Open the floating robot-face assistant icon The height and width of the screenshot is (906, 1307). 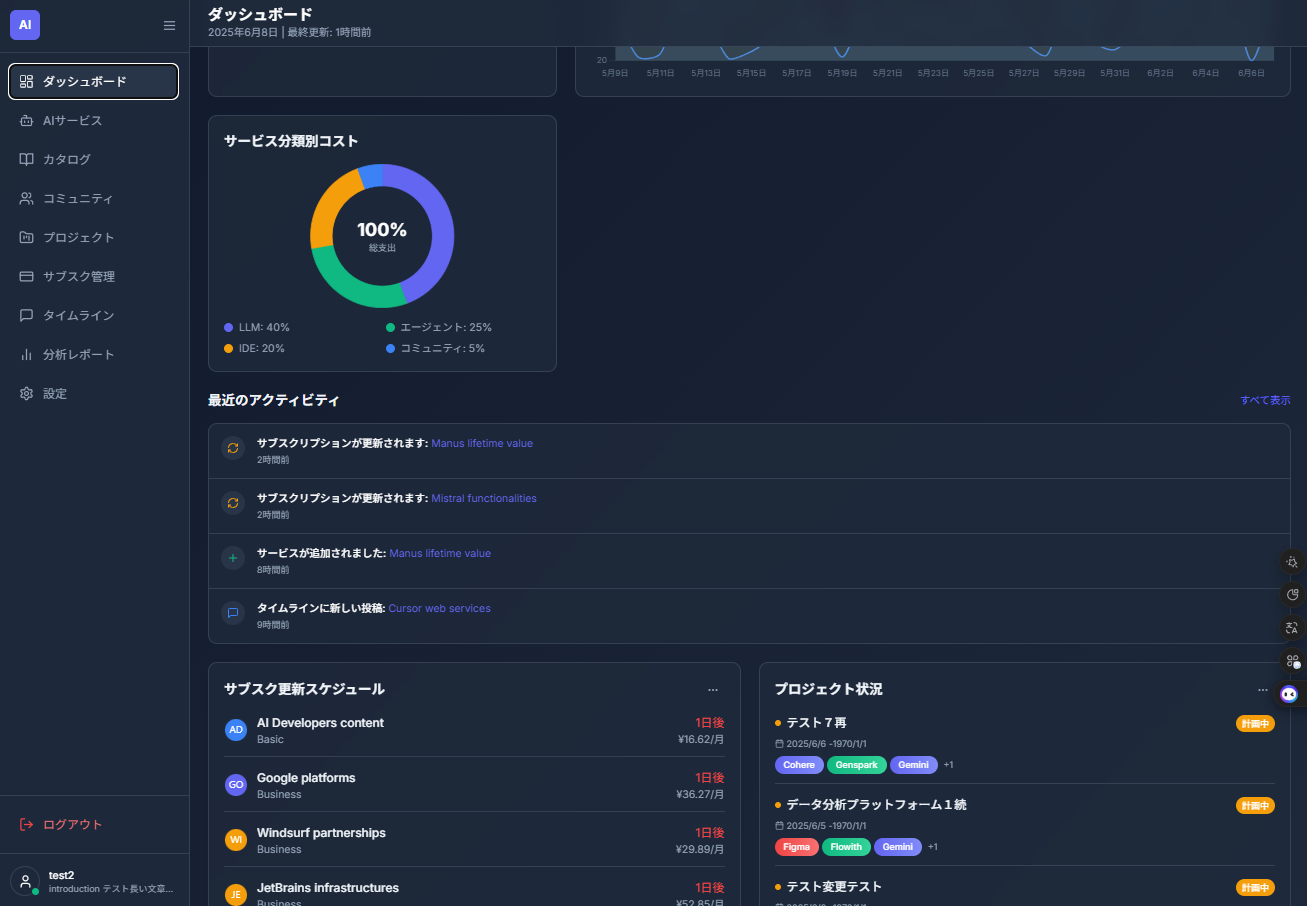pos(1289,694)
